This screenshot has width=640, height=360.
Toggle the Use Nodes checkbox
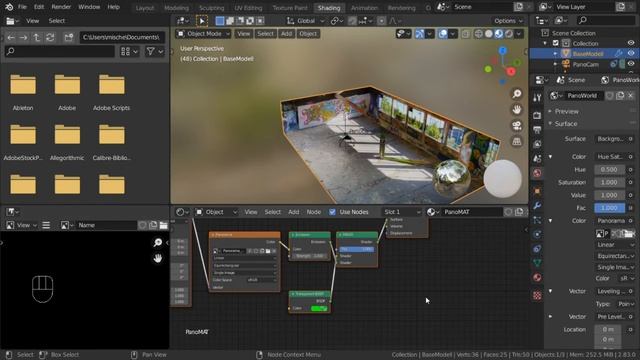pos(332,212)
